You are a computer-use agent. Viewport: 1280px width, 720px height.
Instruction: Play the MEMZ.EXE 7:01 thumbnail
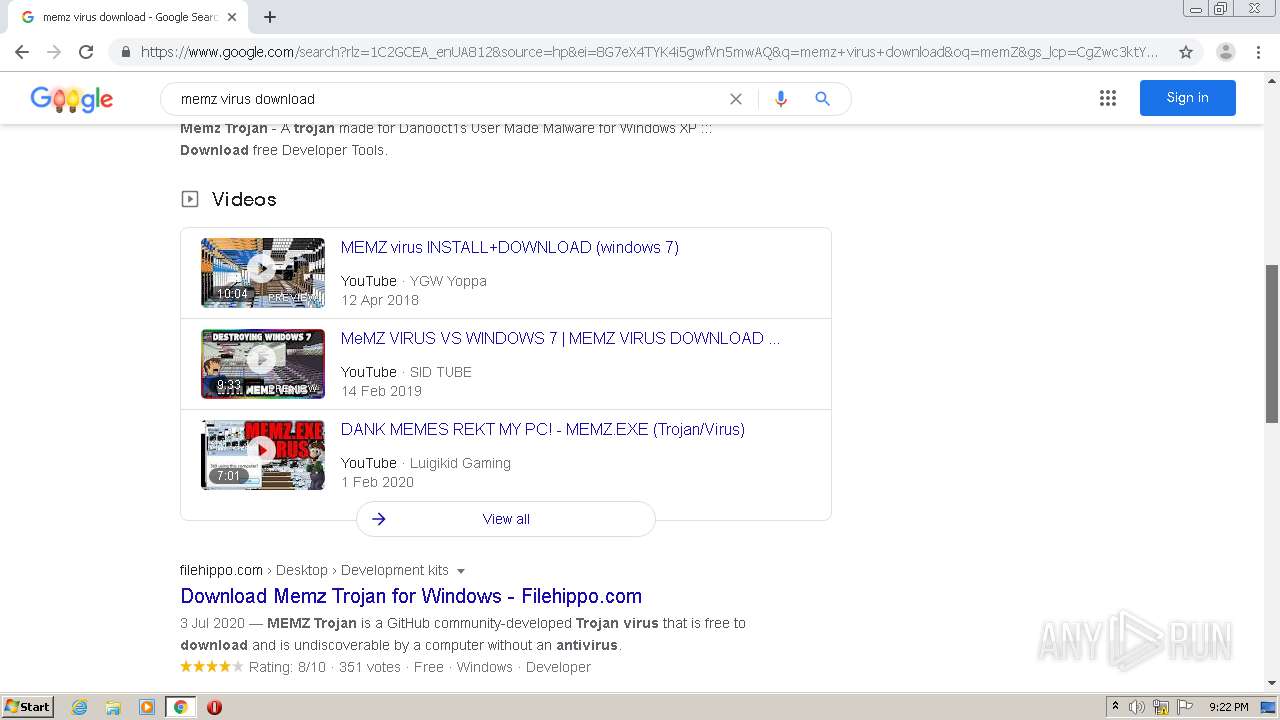coord(263,455)
